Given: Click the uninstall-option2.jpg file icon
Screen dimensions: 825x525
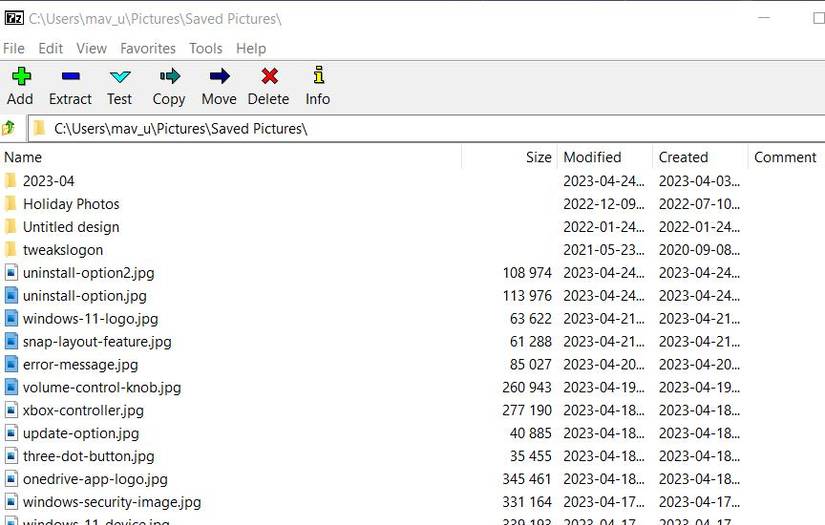Looking at the screenshot, I should tap(11, 272).
